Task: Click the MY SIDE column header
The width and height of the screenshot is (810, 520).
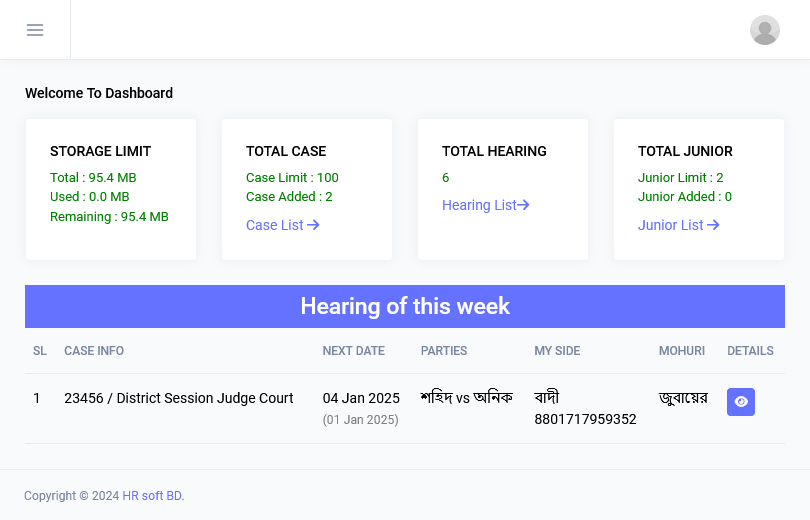Action: (557, 351)
